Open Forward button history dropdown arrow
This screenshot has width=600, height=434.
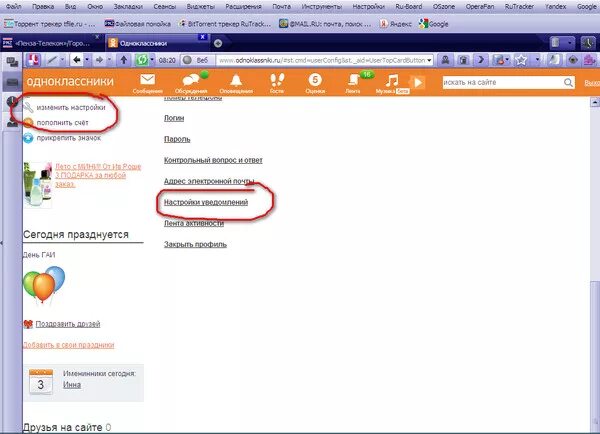[109, 60]
